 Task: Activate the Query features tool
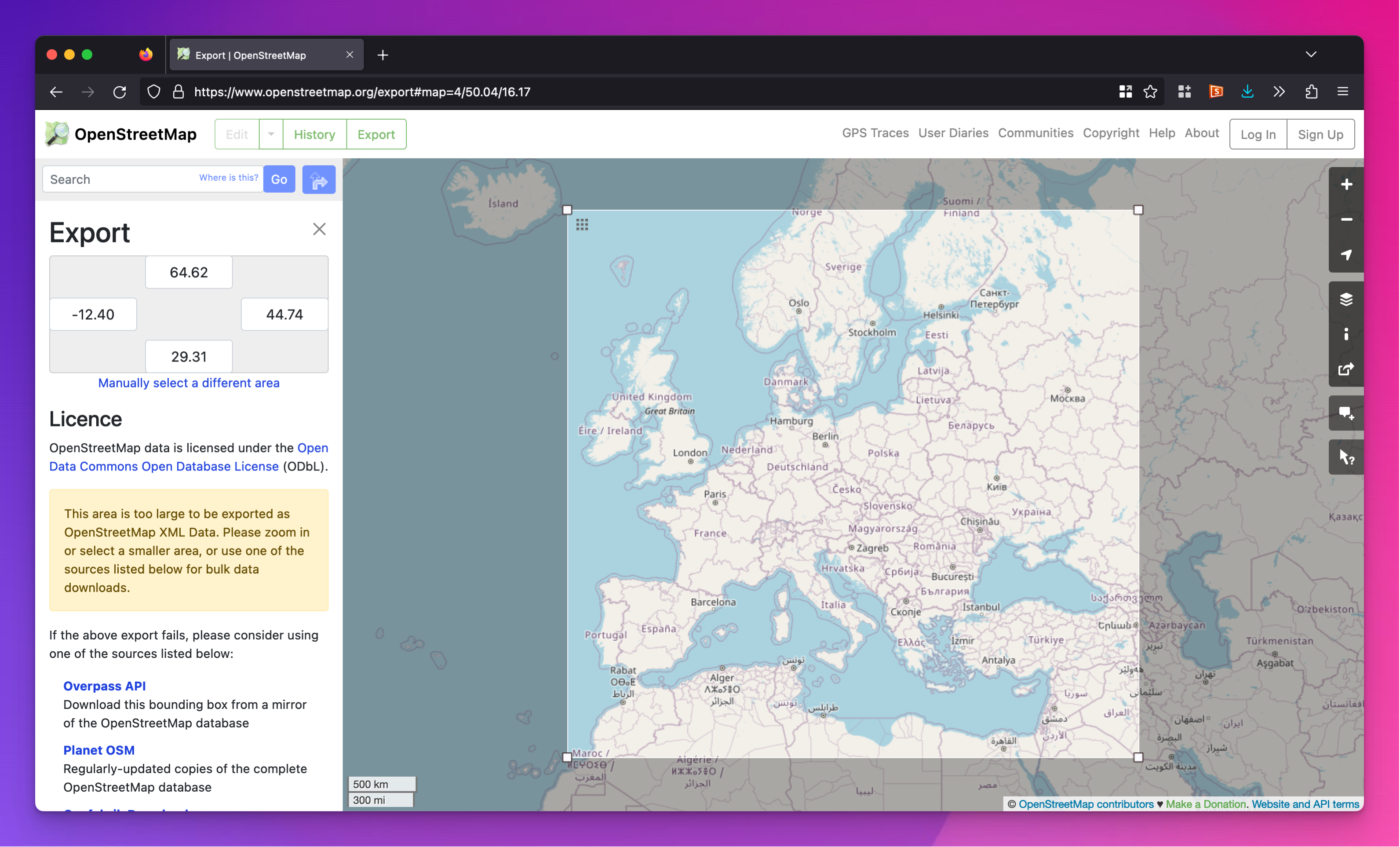(1346, 457)
